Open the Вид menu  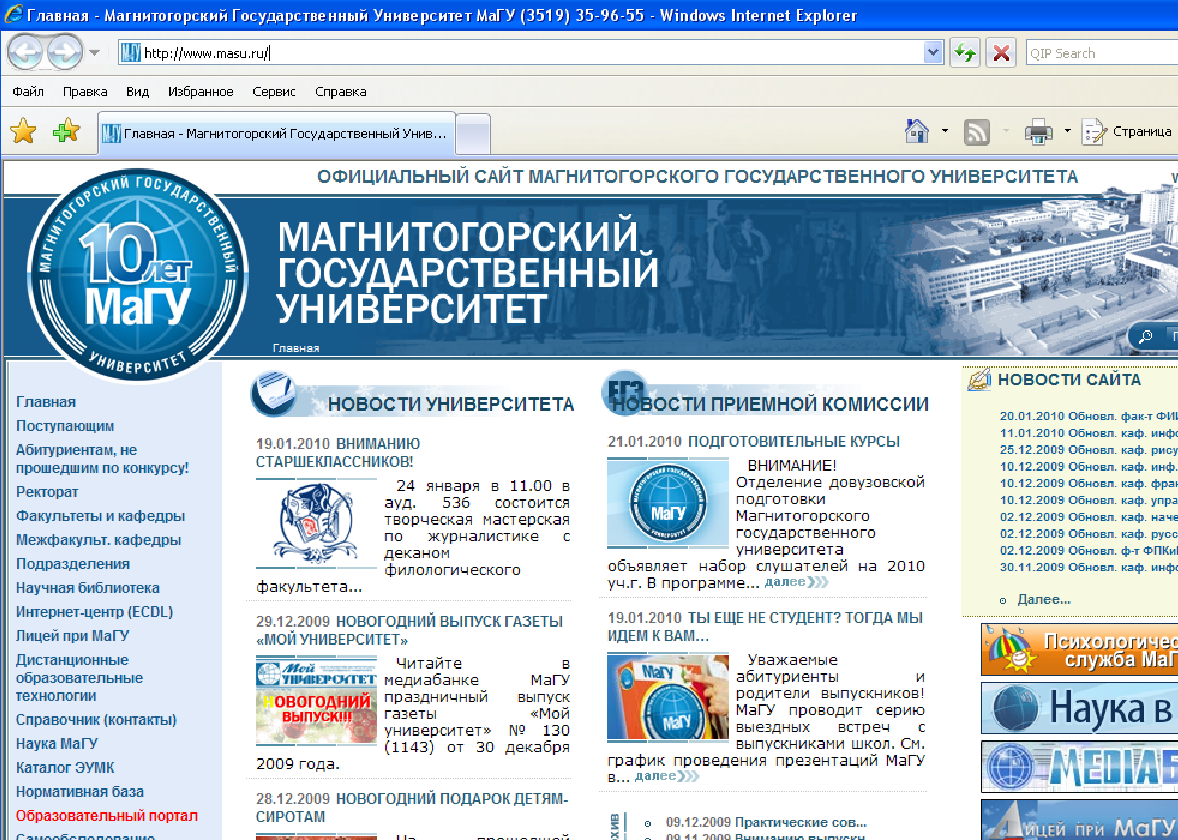(137, 92)
